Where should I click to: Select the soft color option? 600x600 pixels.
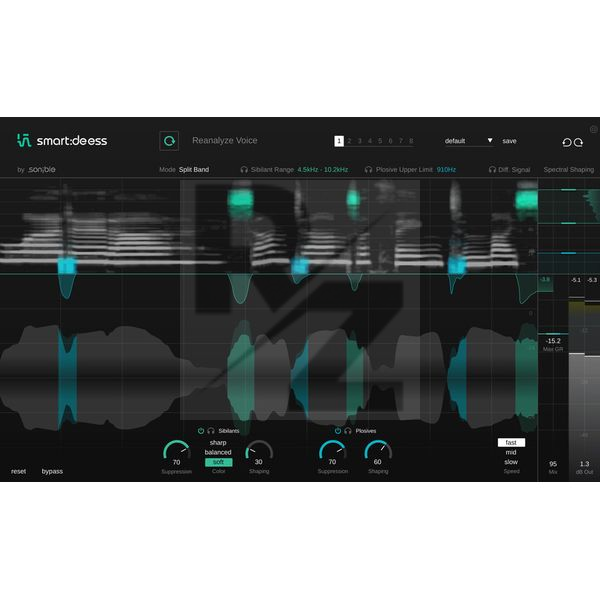point(218,462)
